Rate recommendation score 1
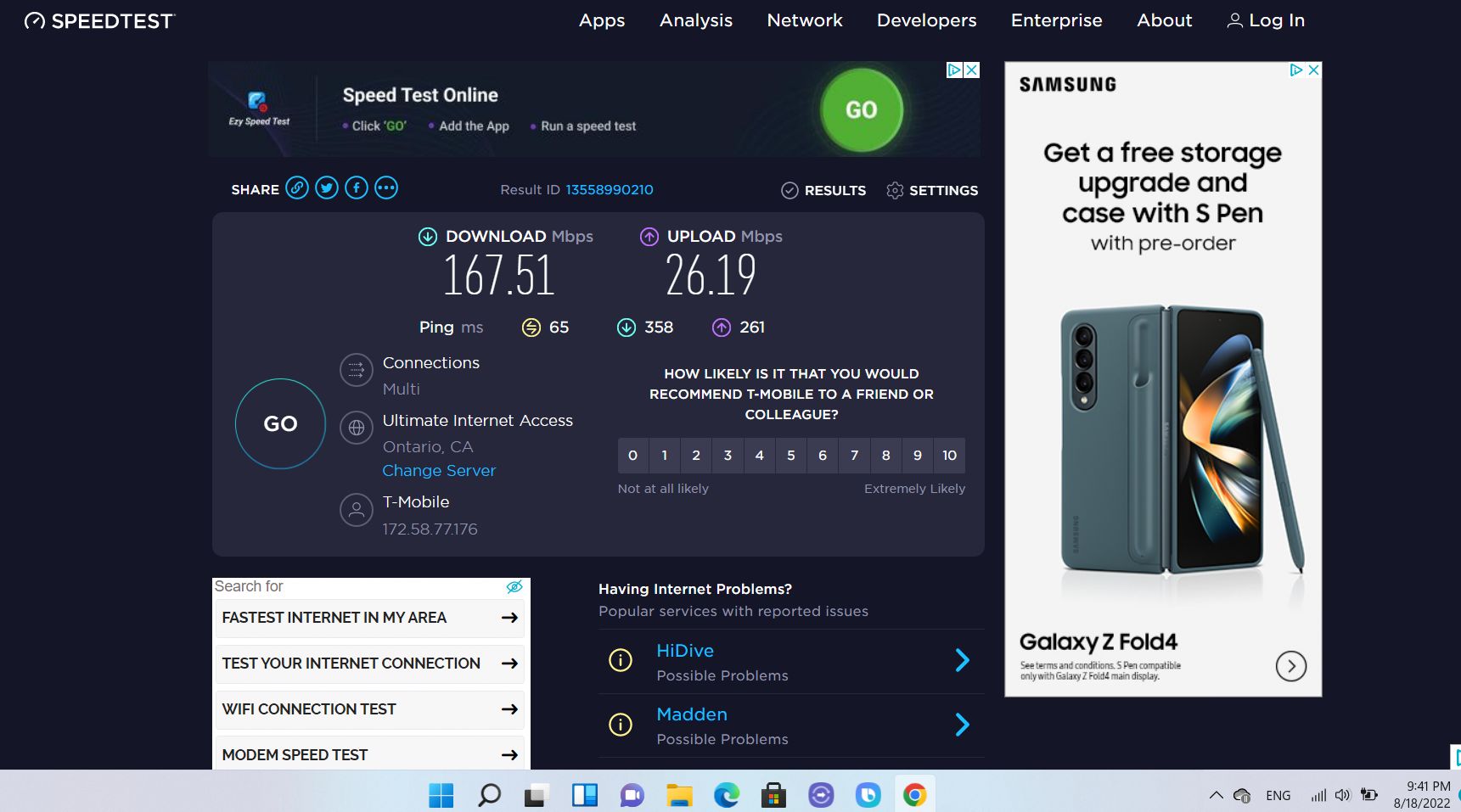1461x812 pixels. click(665, 456)
